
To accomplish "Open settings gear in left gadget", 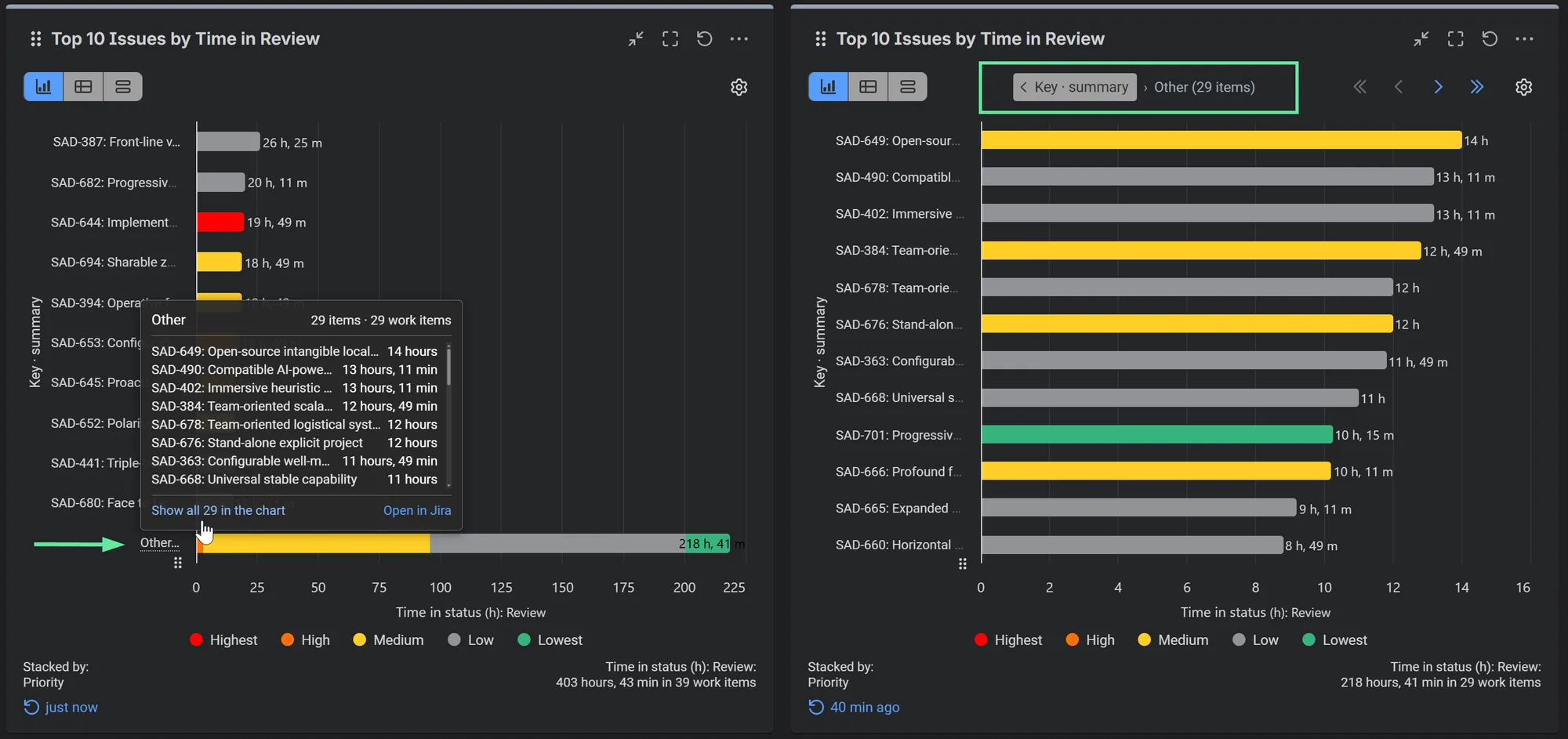I will click(739, 87).
